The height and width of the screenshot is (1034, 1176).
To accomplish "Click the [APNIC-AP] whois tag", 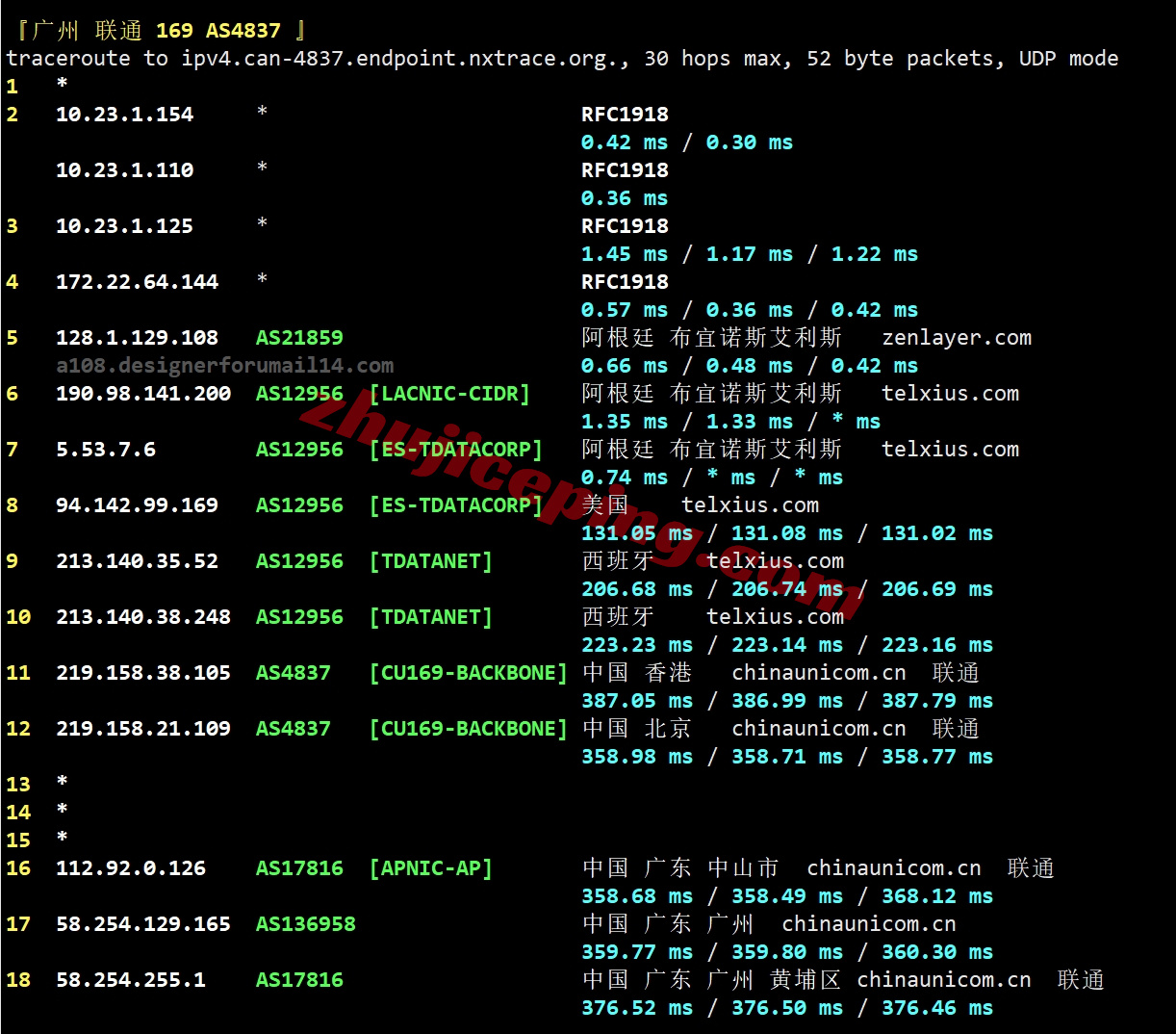I will tap(430, 868).
